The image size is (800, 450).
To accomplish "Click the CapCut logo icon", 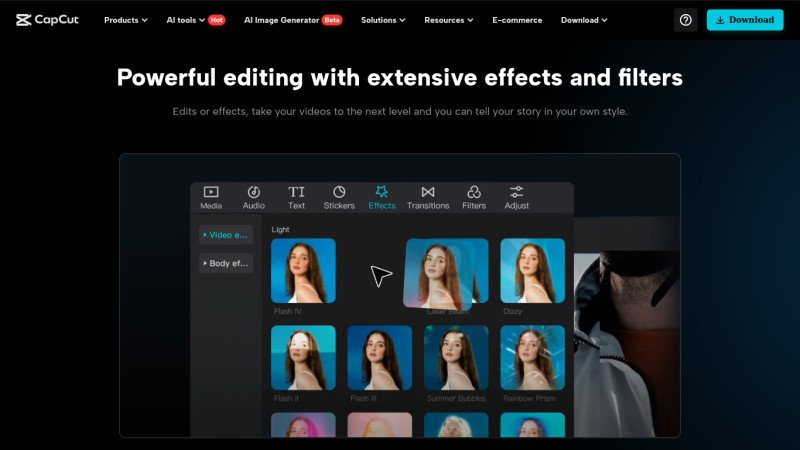I will (24, 19).
